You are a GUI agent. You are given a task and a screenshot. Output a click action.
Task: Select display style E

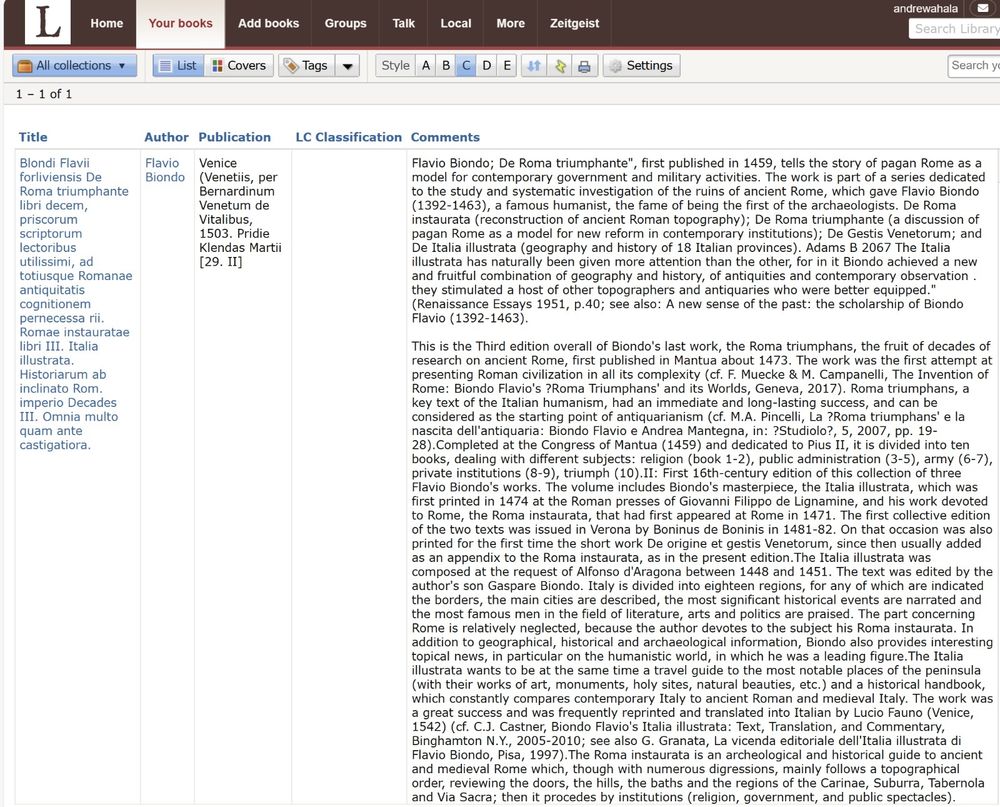pyautogui.click(x=507, y=65)
